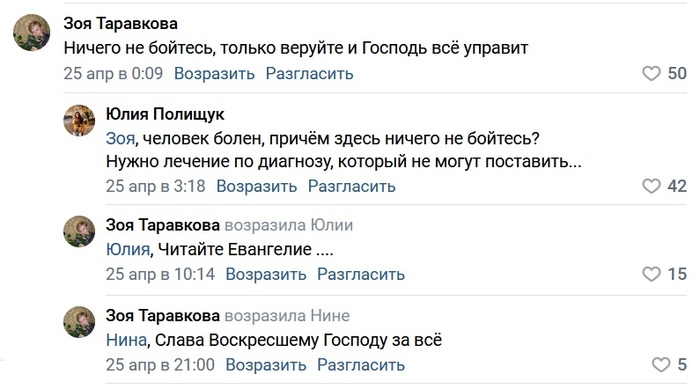Open Зоя Таравкова's avatar on the top comment
700x389 pixels.
(32, 33)
